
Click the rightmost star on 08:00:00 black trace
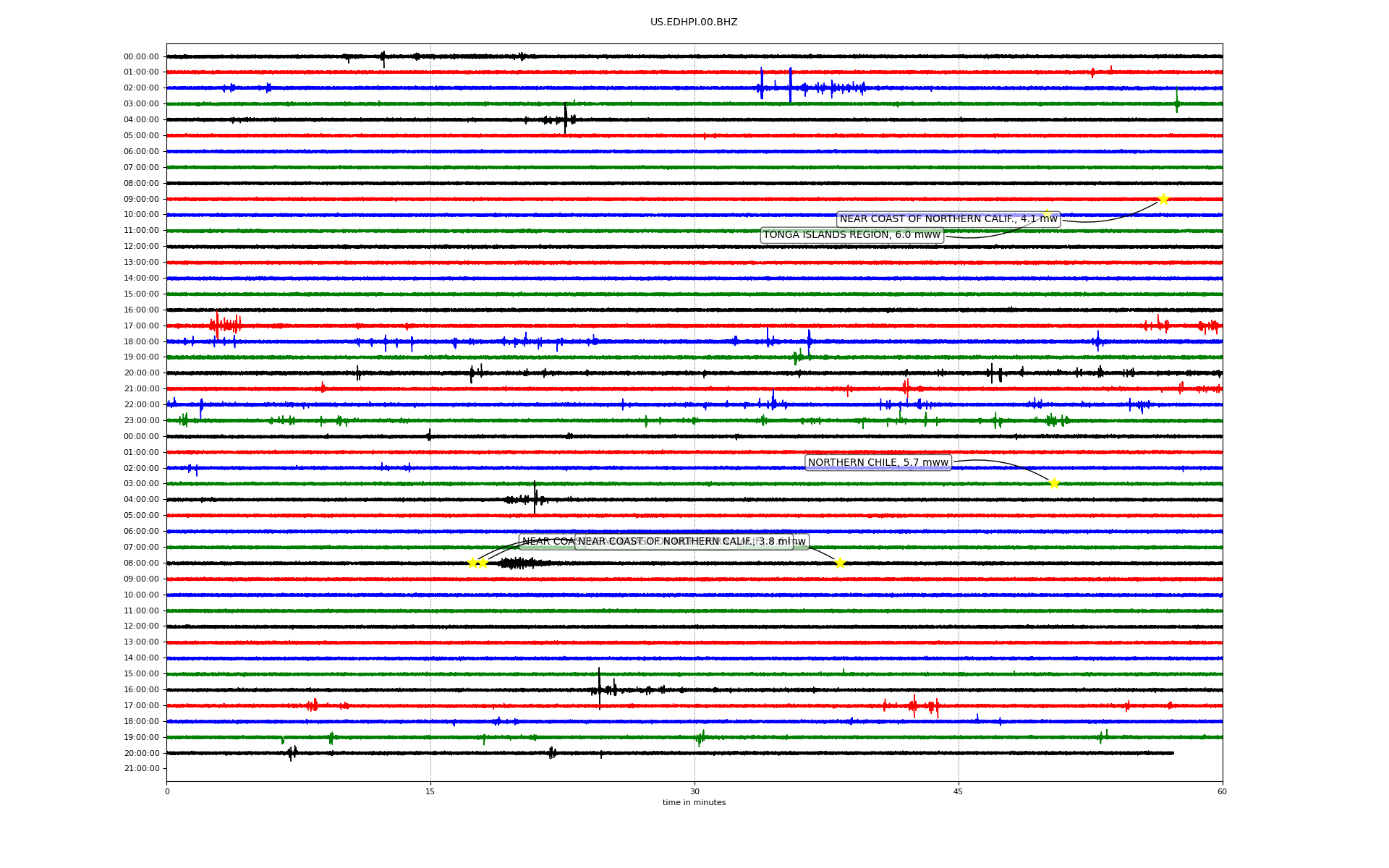click(x=840, y=563)
